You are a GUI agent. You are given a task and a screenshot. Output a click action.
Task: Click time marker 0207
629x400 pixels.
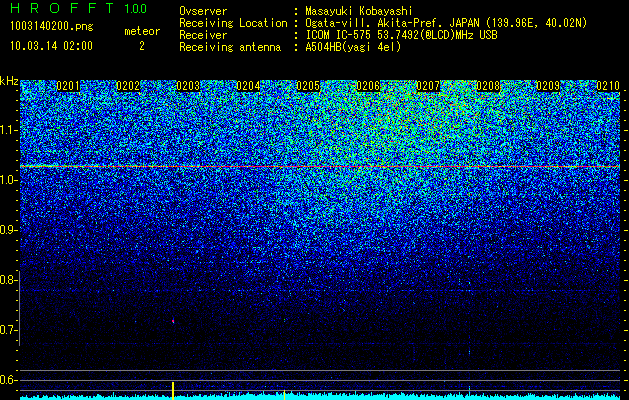tap(428, 86)
